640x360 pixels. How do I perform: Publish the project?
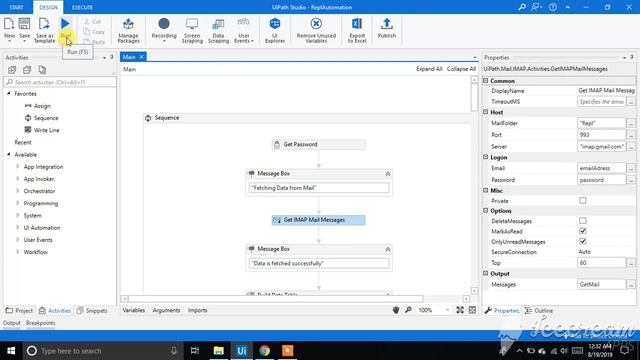coord(387,29)
